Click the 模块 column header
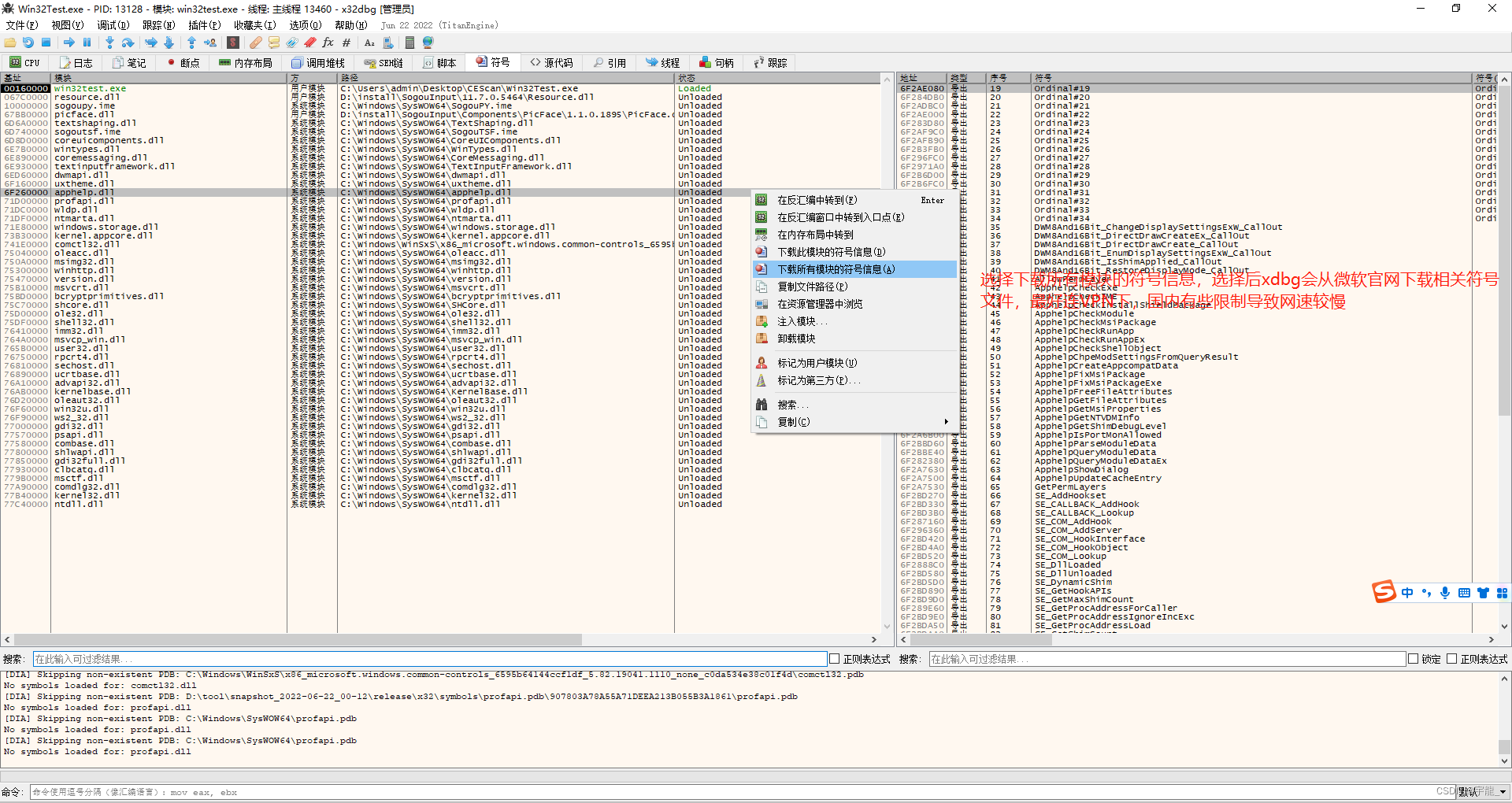 [x=169, y=78]
